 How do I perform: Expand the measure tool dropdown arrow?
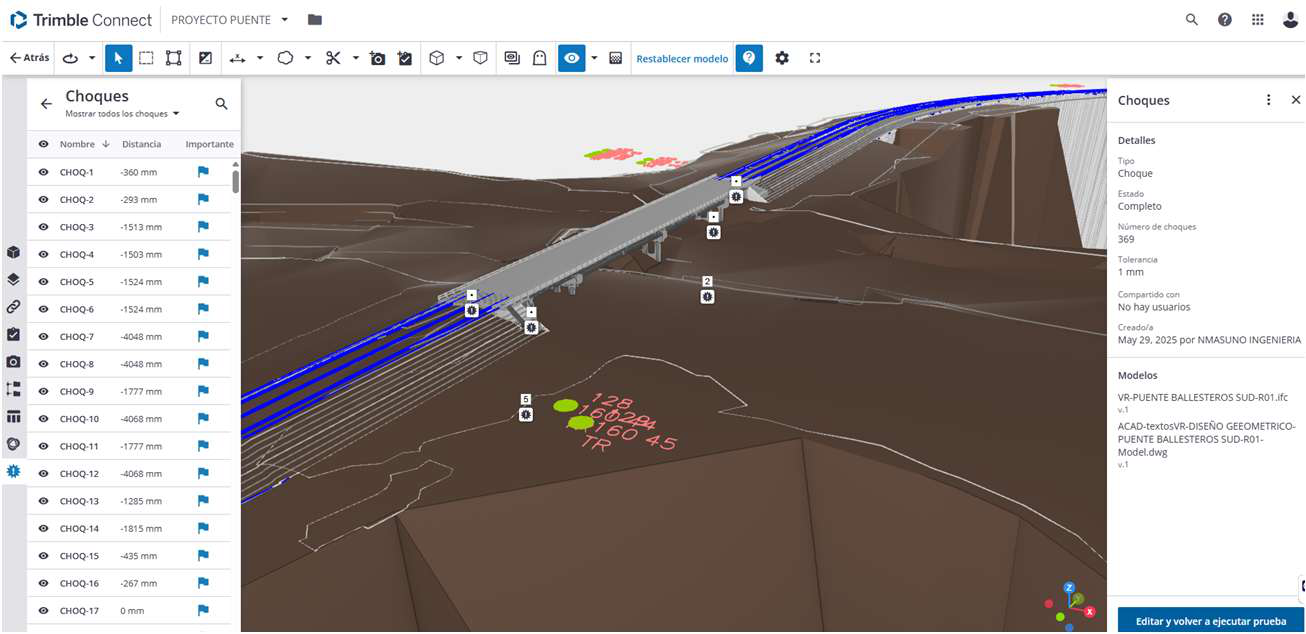coord(260,59)
